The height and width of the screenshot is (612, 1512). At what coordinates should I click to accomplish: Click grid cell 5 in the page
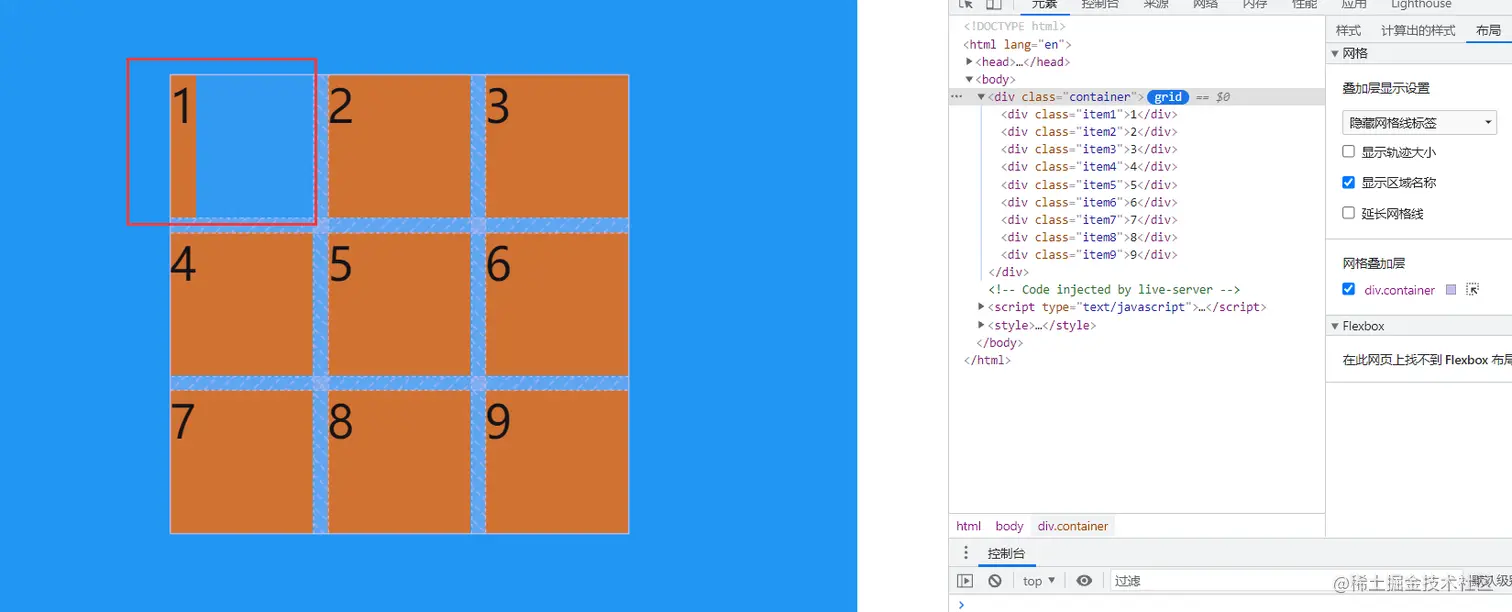pos(400,304)
